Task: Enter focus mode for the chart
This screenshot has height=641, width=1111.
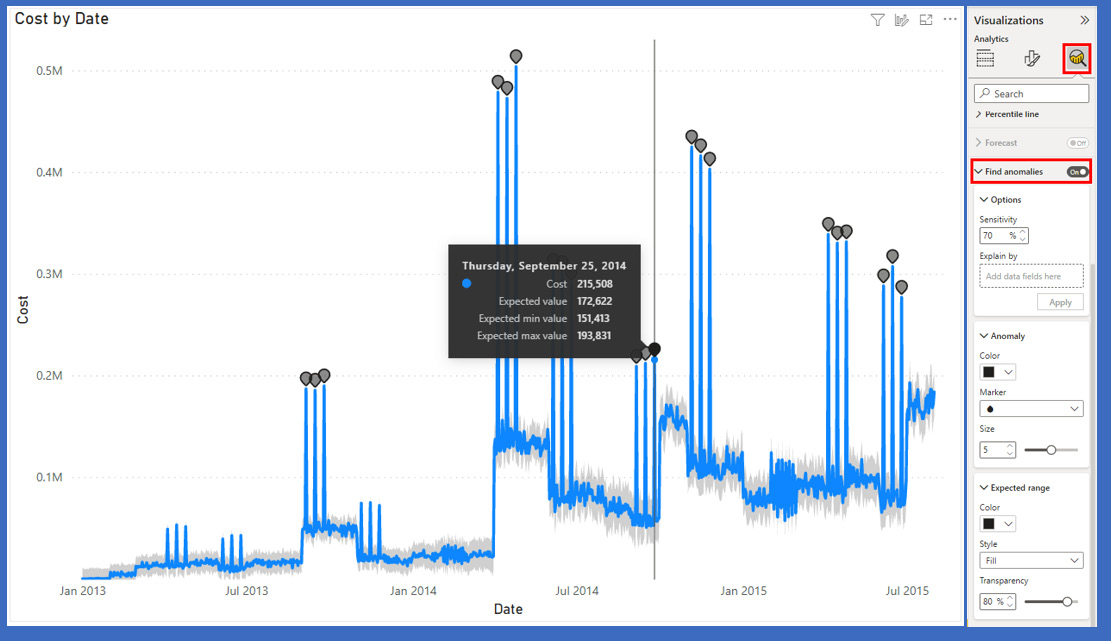Action: click(926, 20)
